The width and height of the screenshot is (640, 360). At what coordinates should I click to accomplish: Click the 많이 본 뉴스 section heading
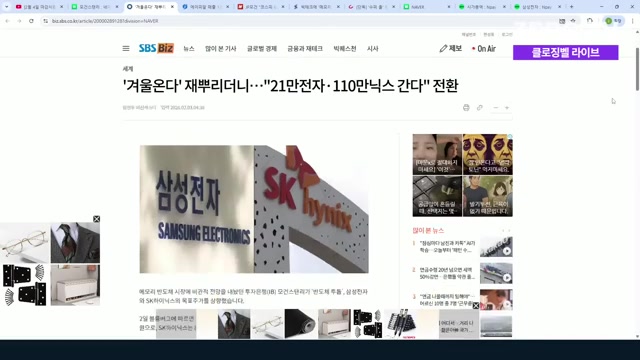tap(428, 231)
